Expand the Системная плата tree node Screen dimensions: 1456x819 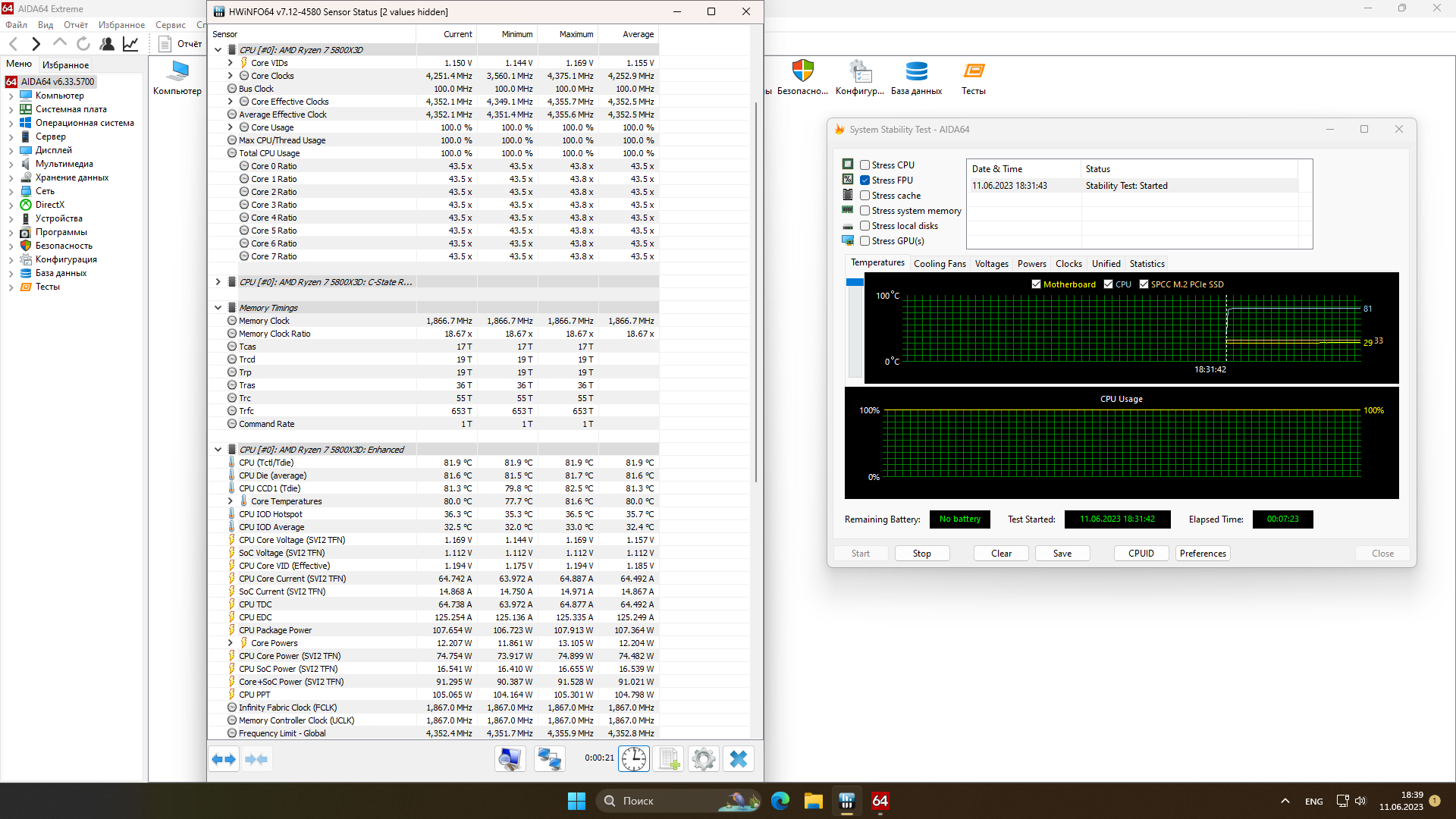(x=11, y=109)
